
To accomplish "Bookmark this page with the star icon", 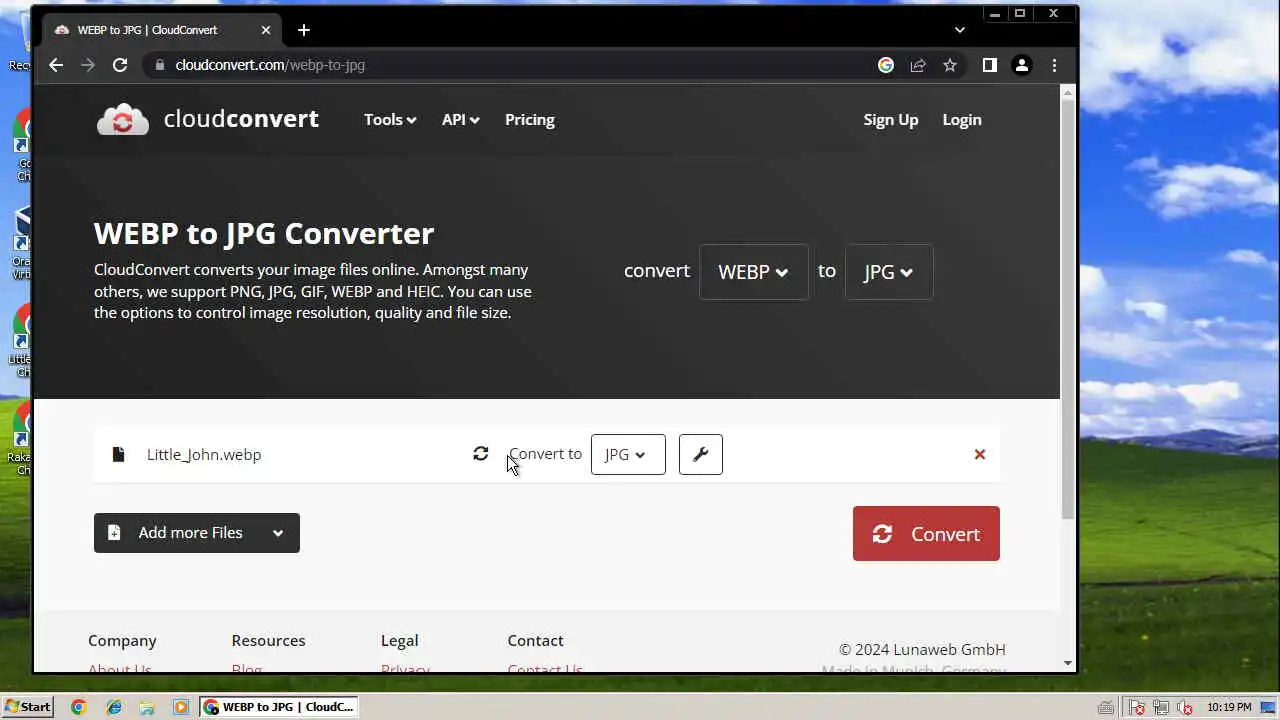I will click(950, 65).
